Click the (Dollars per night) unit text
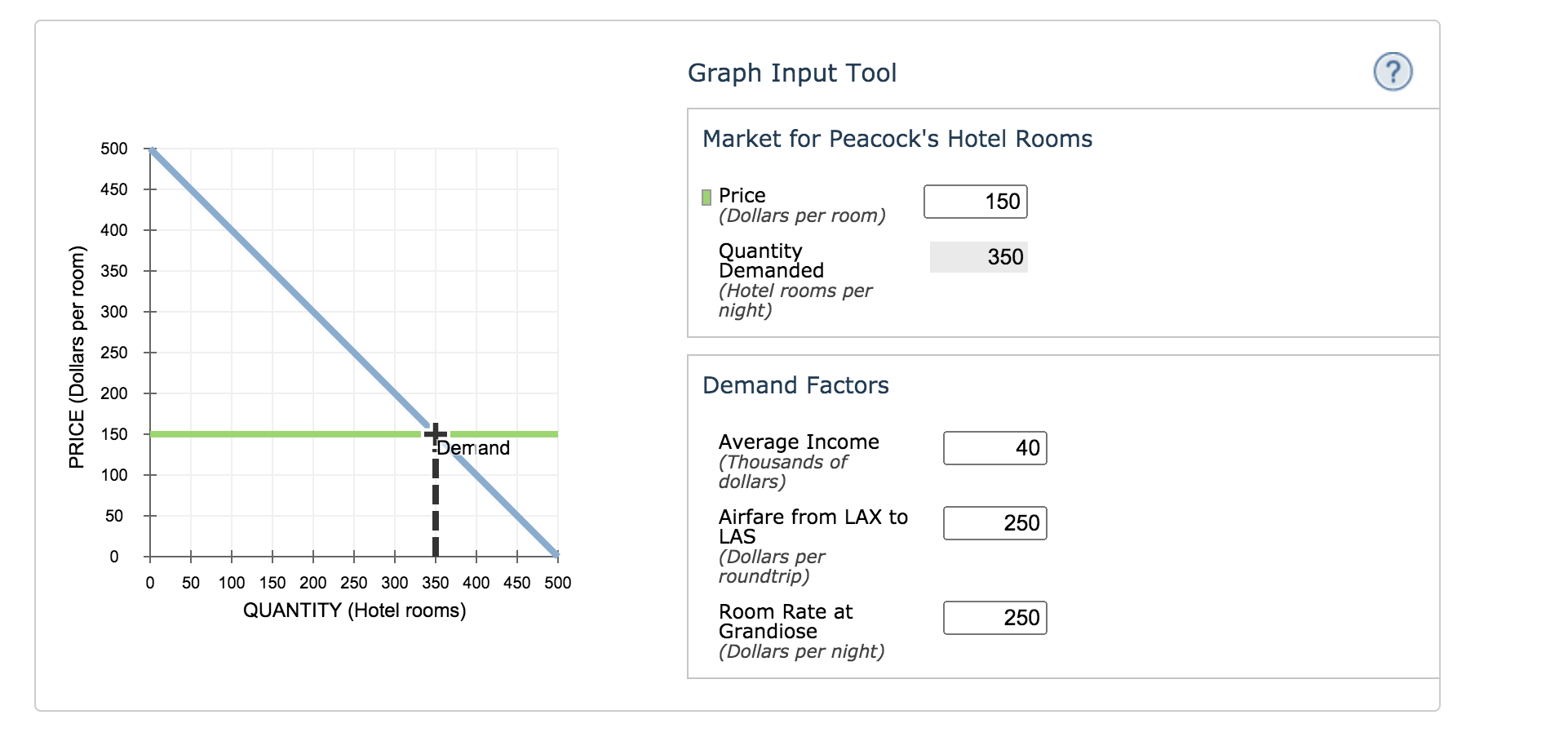 coord(801,651)
